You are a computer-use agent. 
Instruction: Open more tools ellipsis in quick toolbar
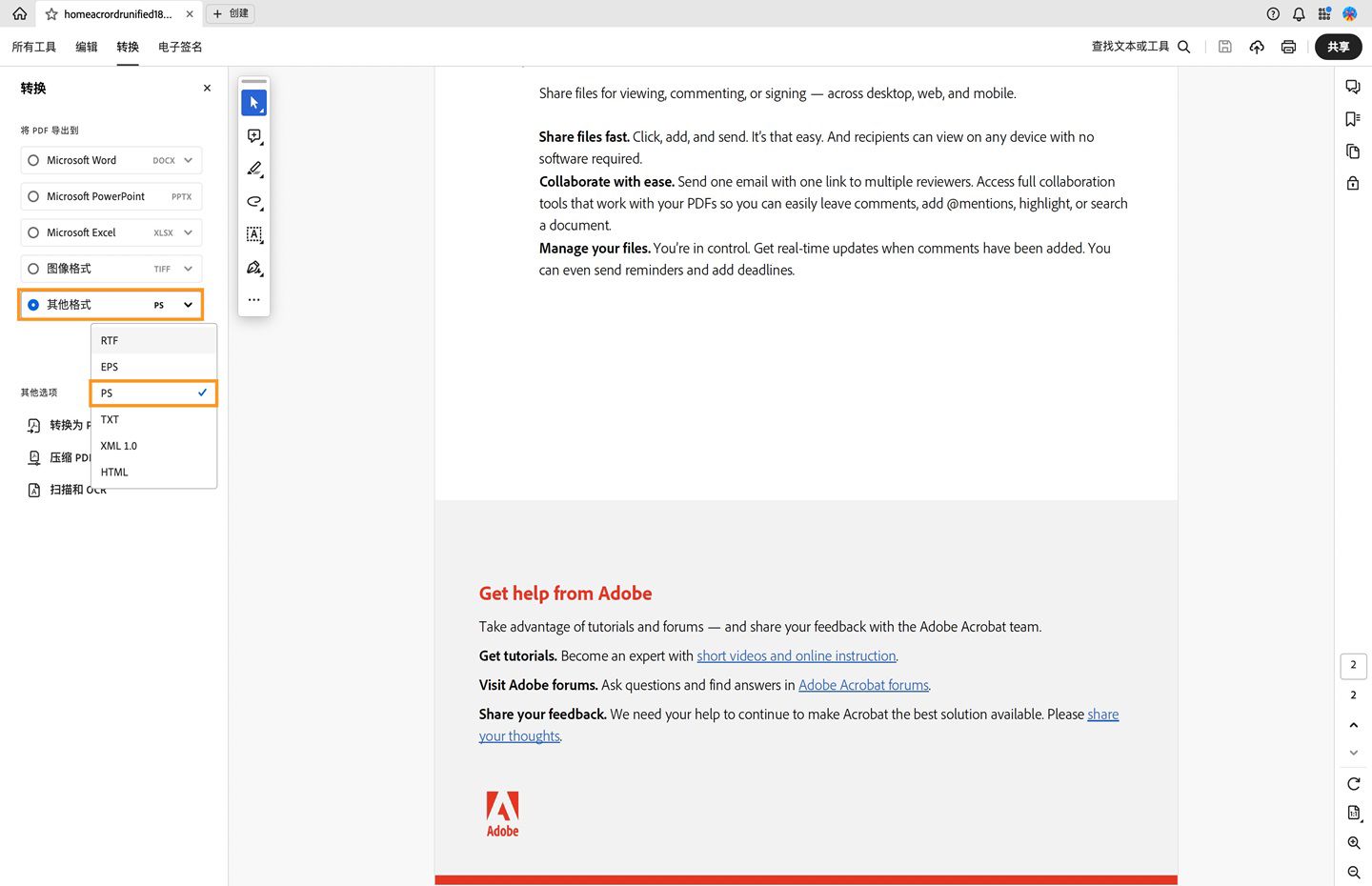coord(253,300)
